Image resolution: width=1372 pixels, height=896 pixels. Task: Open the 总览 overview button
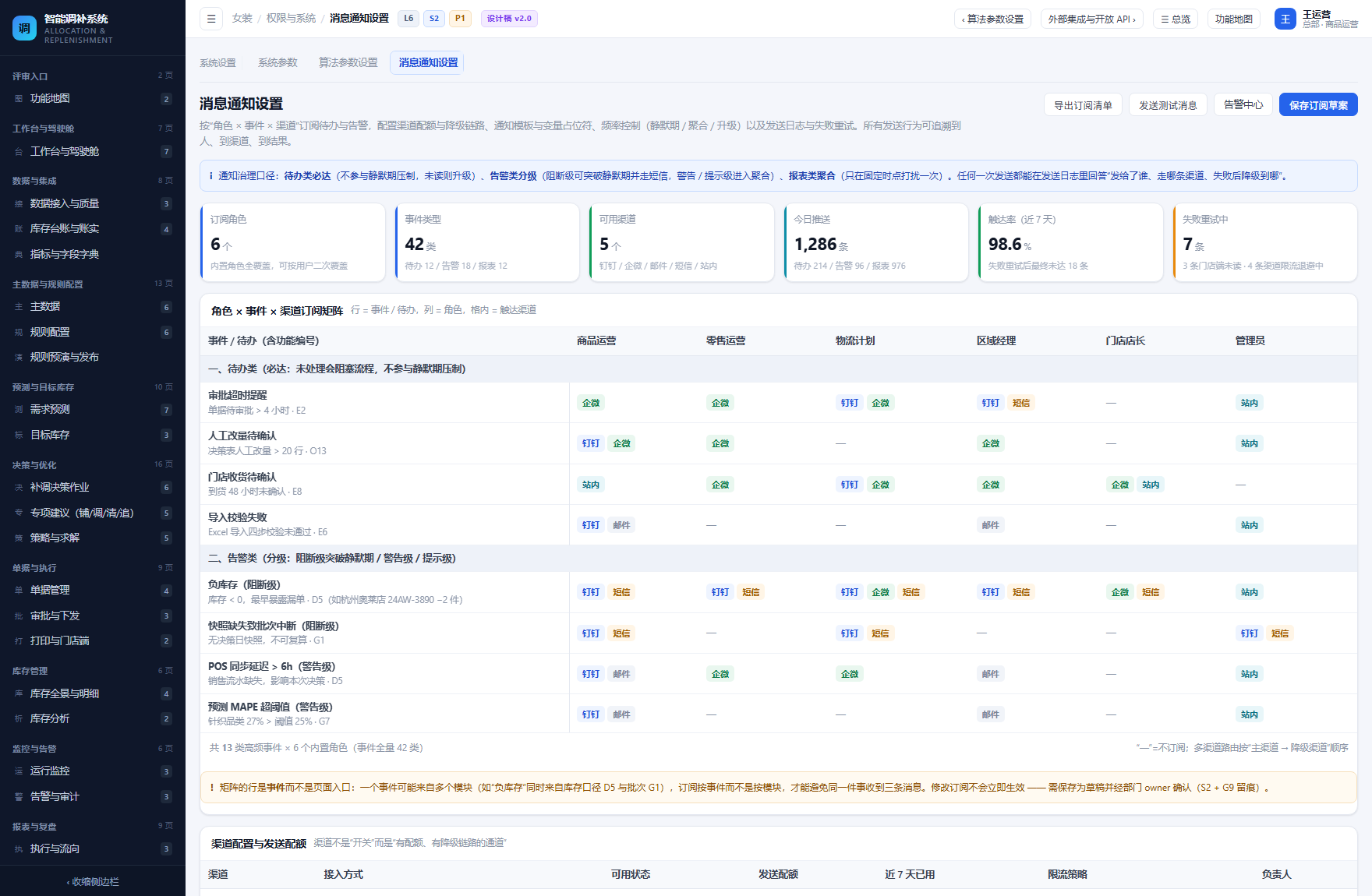click(1176, 19)
